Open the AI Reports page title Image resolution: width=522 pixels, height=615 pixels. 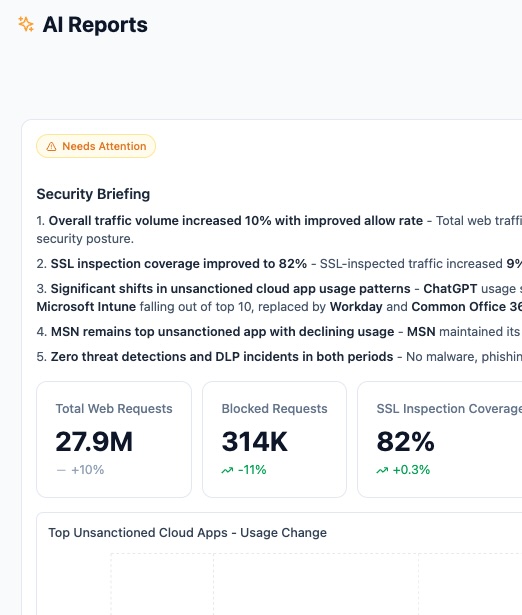[95, 25]
